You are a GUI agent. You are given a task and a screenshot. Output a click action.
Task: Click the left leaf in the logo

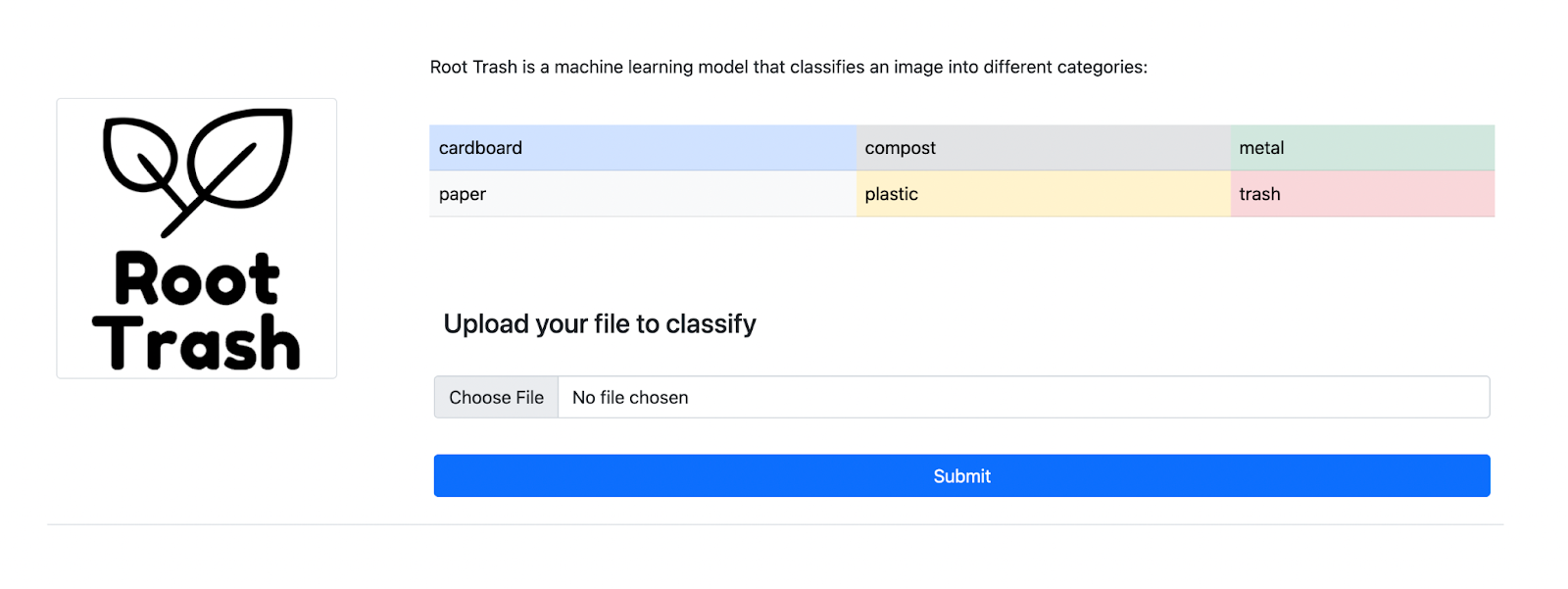[137, 157]
